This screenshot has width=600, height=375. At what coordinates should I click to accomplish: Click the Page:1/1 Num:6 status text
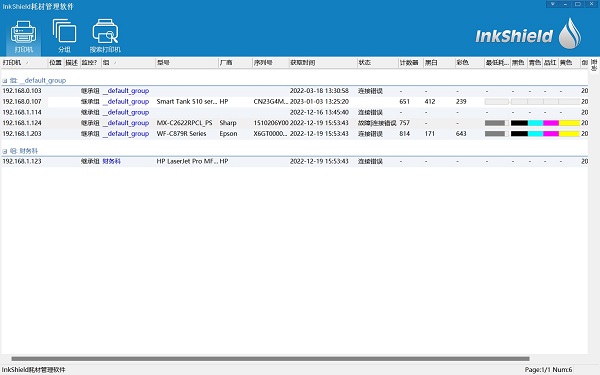point(548,370)
